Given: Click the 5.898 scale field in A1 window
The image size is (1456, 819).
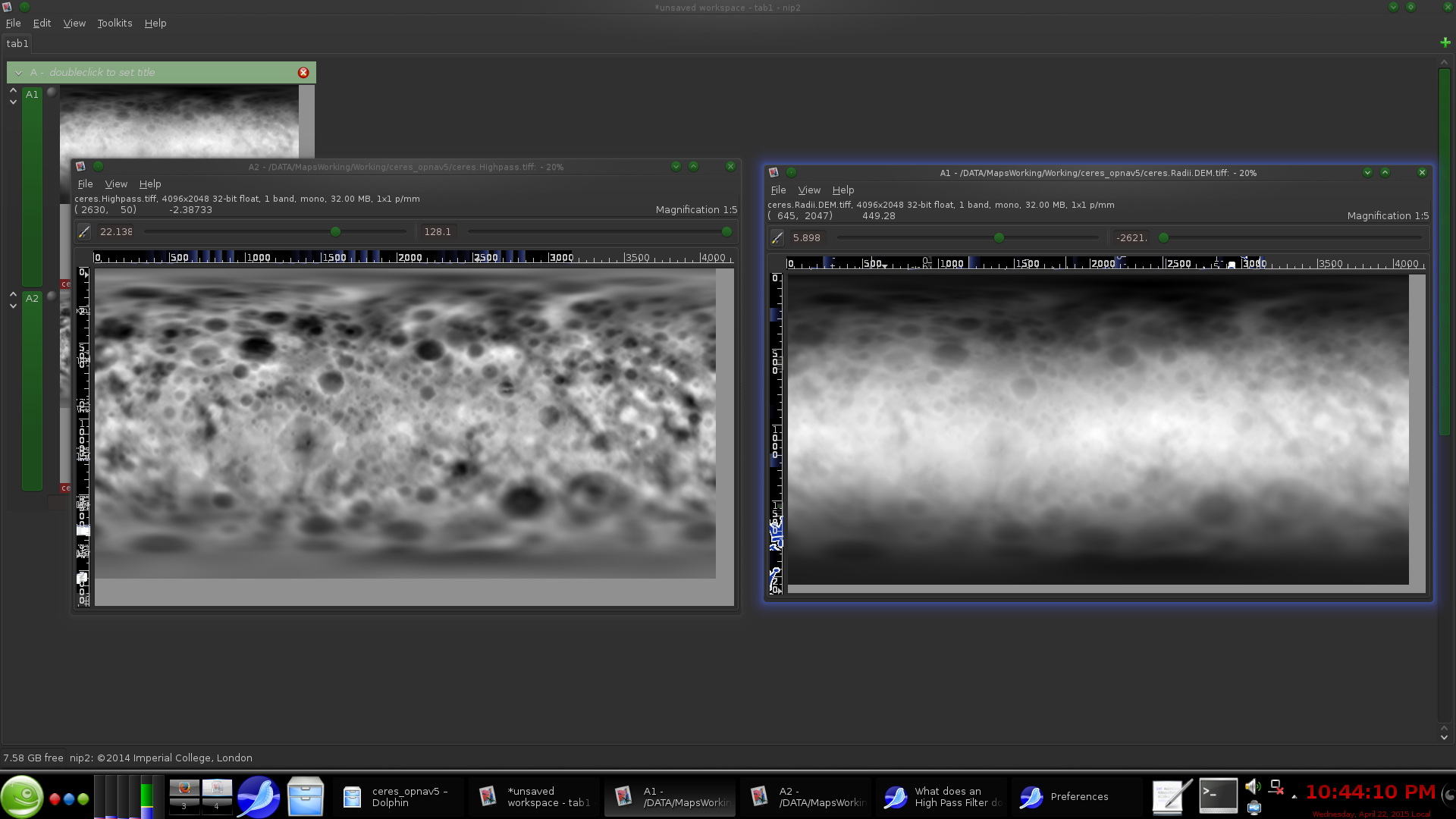Looking at the screenshot, I should point(808,238).
